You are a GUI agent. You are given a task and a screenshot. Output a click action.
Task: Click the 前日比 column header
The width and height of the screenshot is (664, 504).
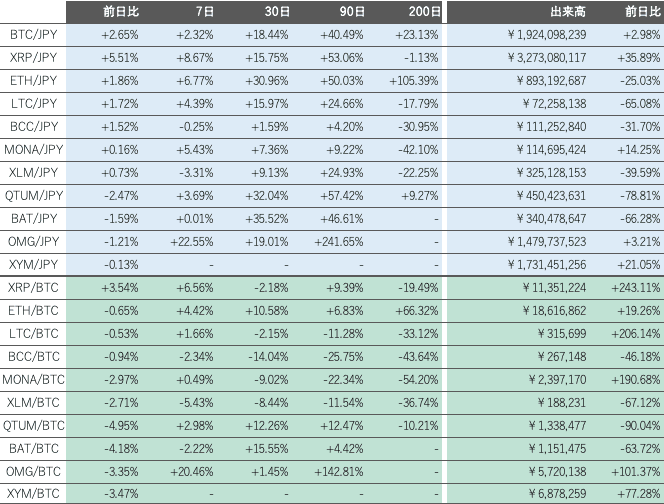[121, 12]
